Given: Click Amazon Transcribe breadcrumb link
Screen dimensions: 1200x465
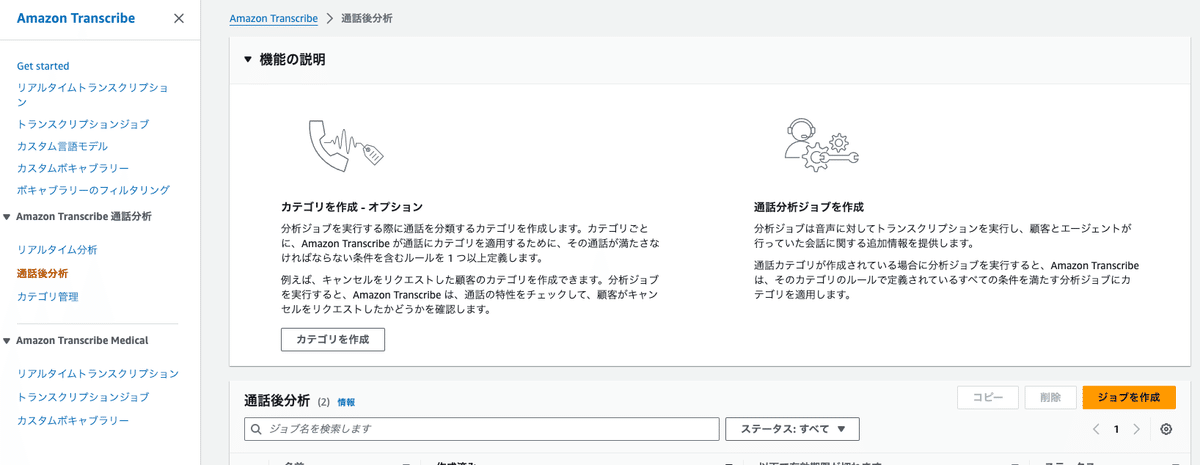Looking at the screenshot, I should (x=273, y=18).
